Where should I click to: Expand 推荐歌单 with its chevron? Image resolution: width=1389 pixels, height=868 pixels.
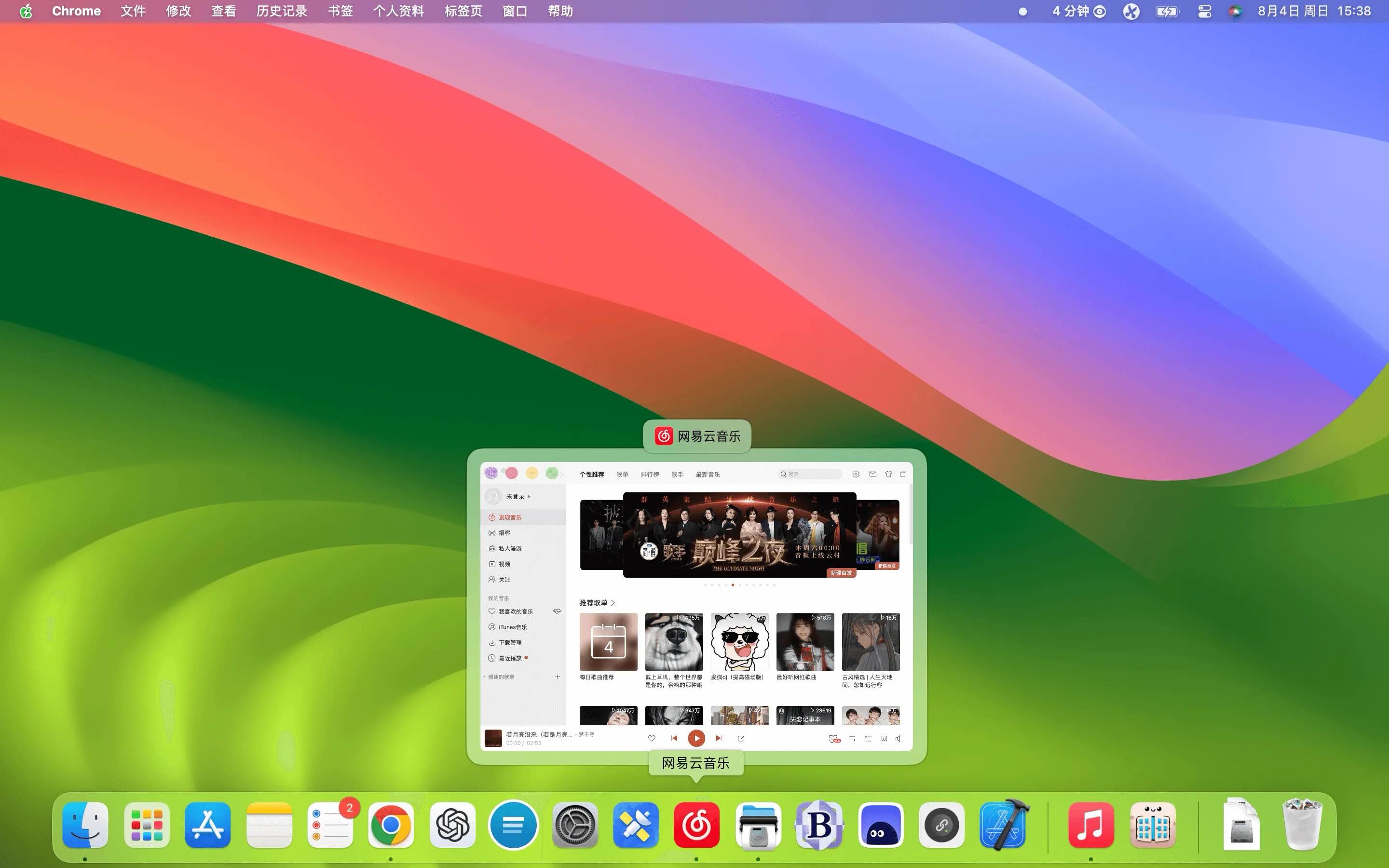[613, 603]
